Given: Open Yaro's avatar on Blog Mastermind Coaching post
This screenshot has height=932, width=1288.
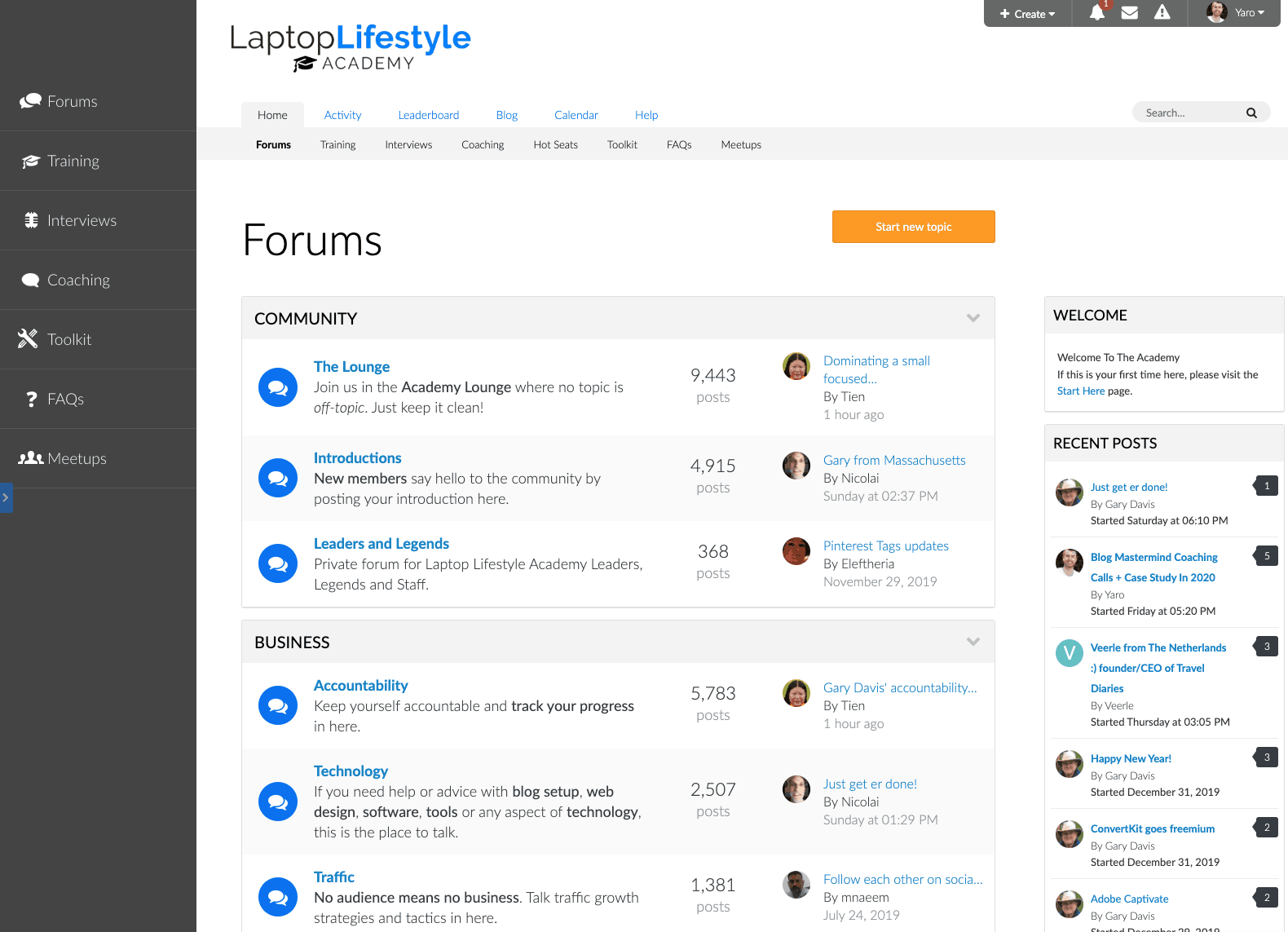Looking at the screenshot, I should 1070,563.
